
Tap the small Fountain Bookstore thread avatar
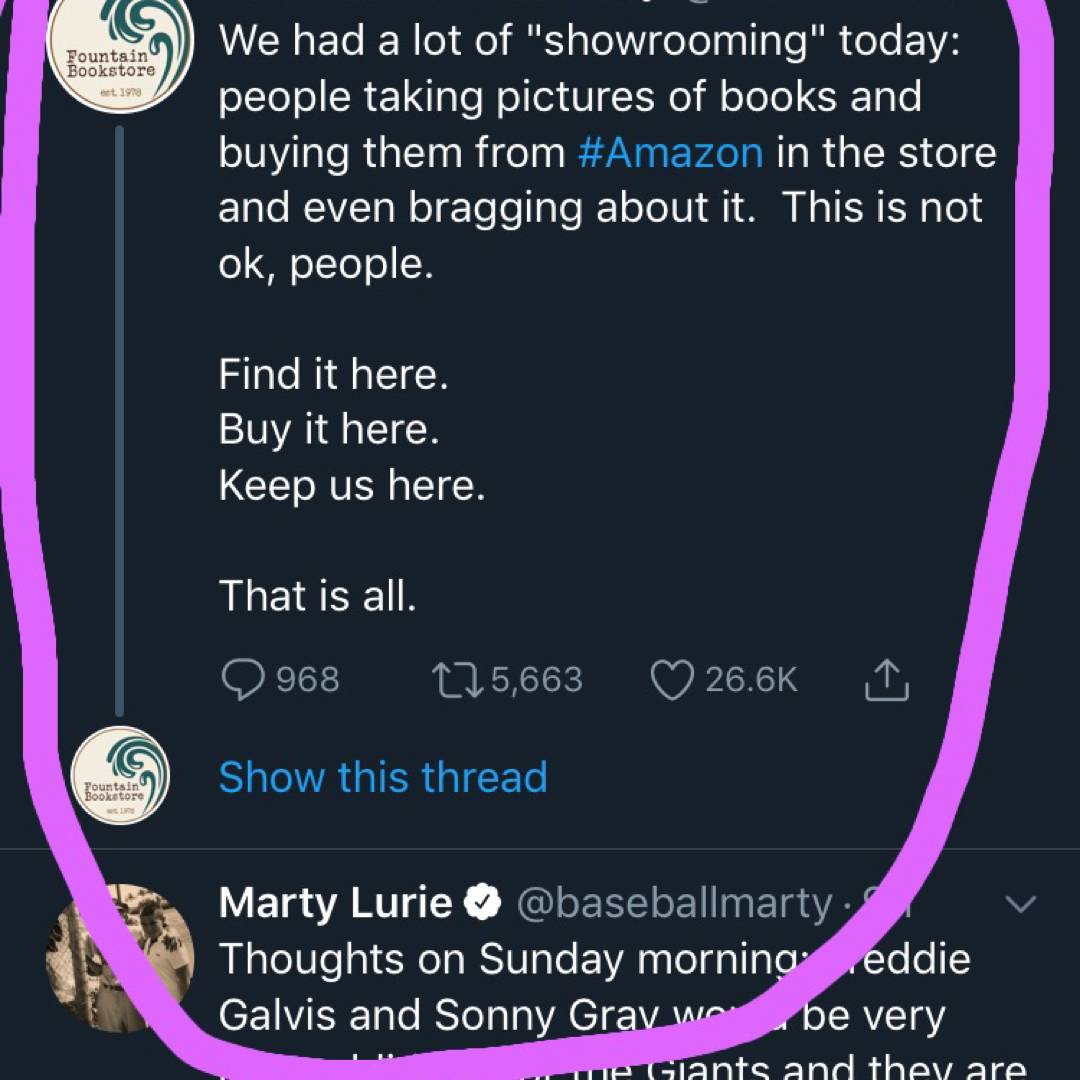click(x=123, y=779)
